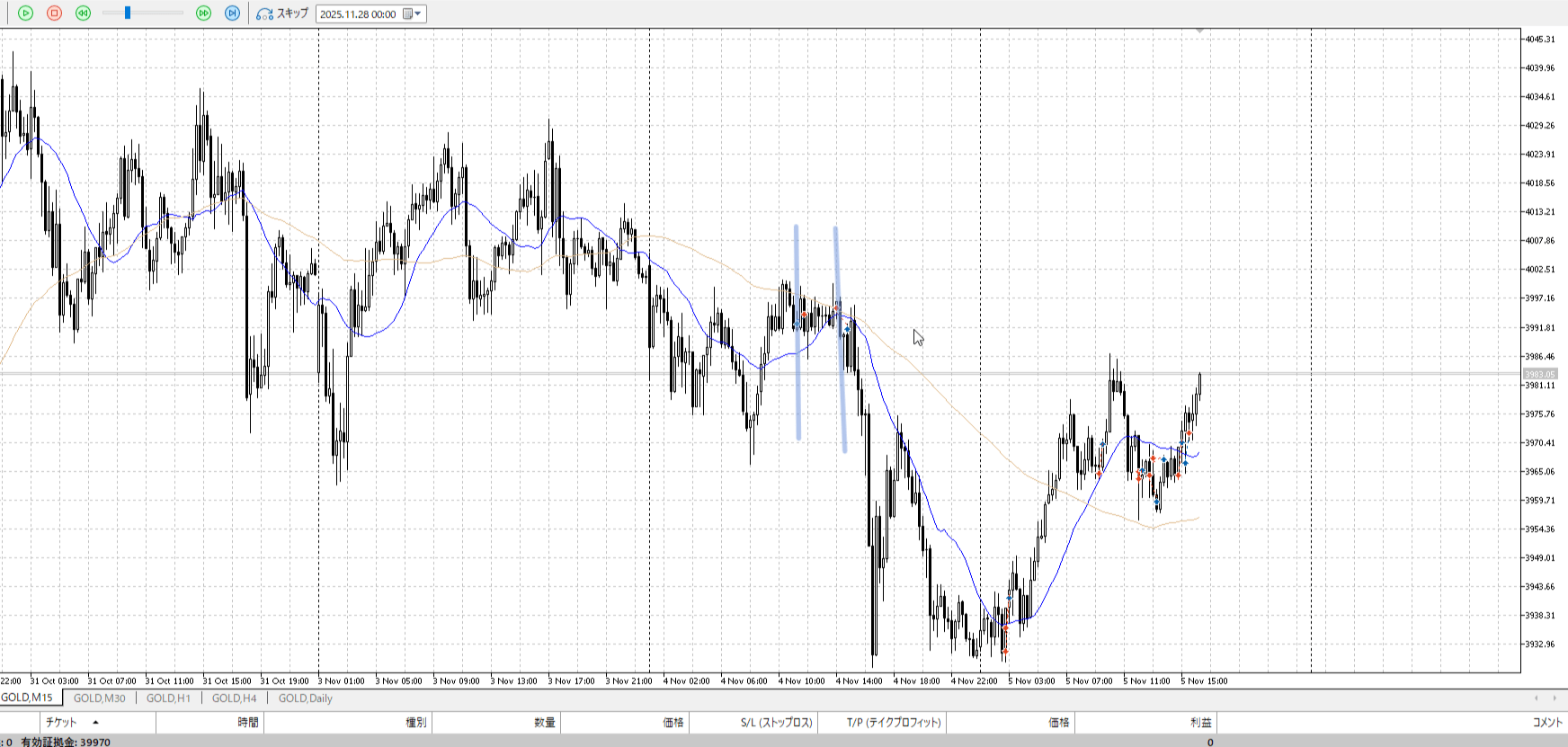Open the GOLD,H4 chart tab
This screenshot has width=1568, height=747.
(234, 698)
